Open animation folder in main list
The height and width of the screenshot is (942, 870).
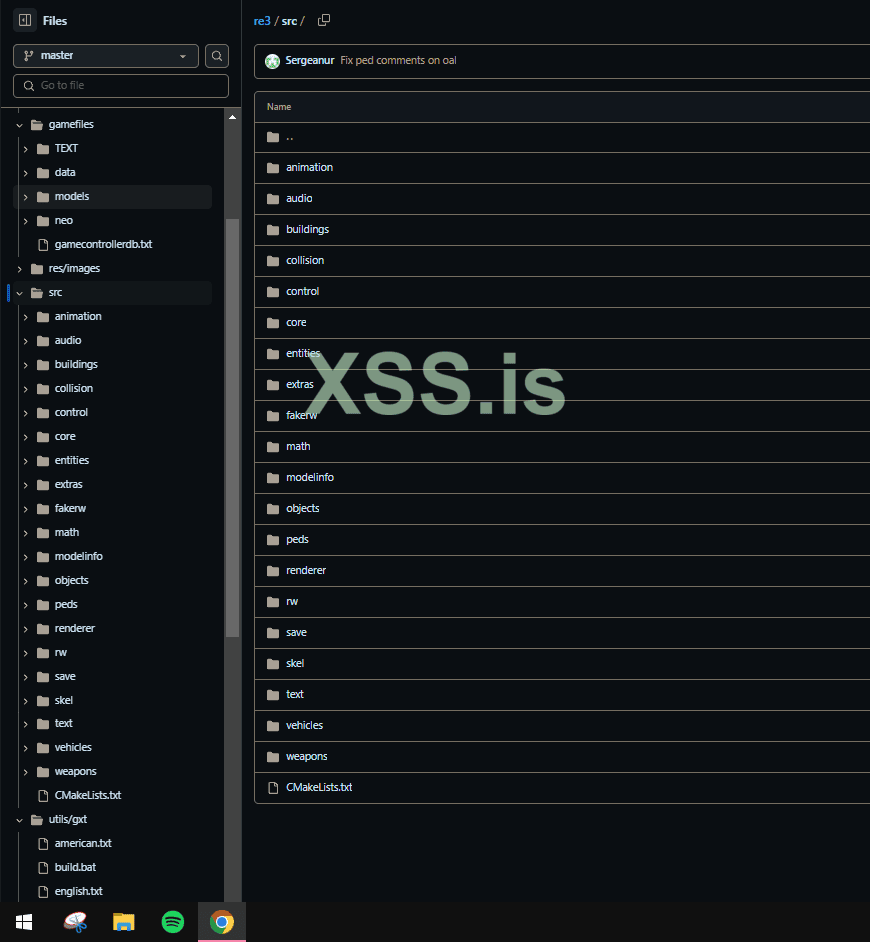coord(309,168)
